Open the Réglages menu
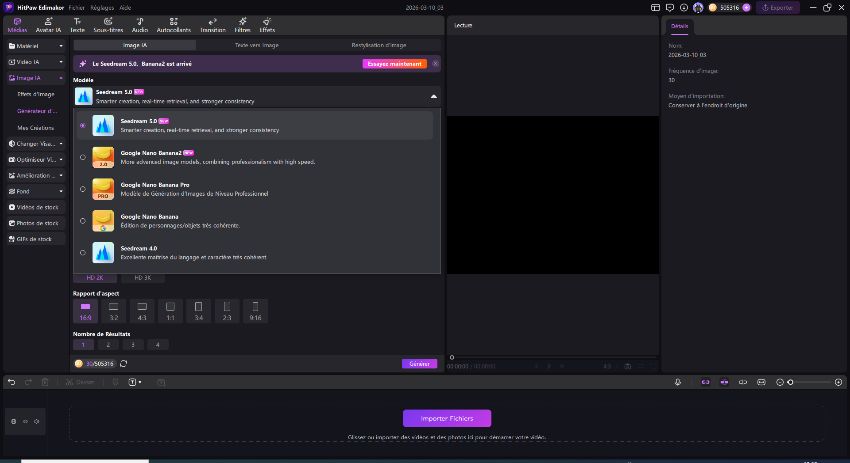Viewport: 850px width, 463px height. coord(102,8)
